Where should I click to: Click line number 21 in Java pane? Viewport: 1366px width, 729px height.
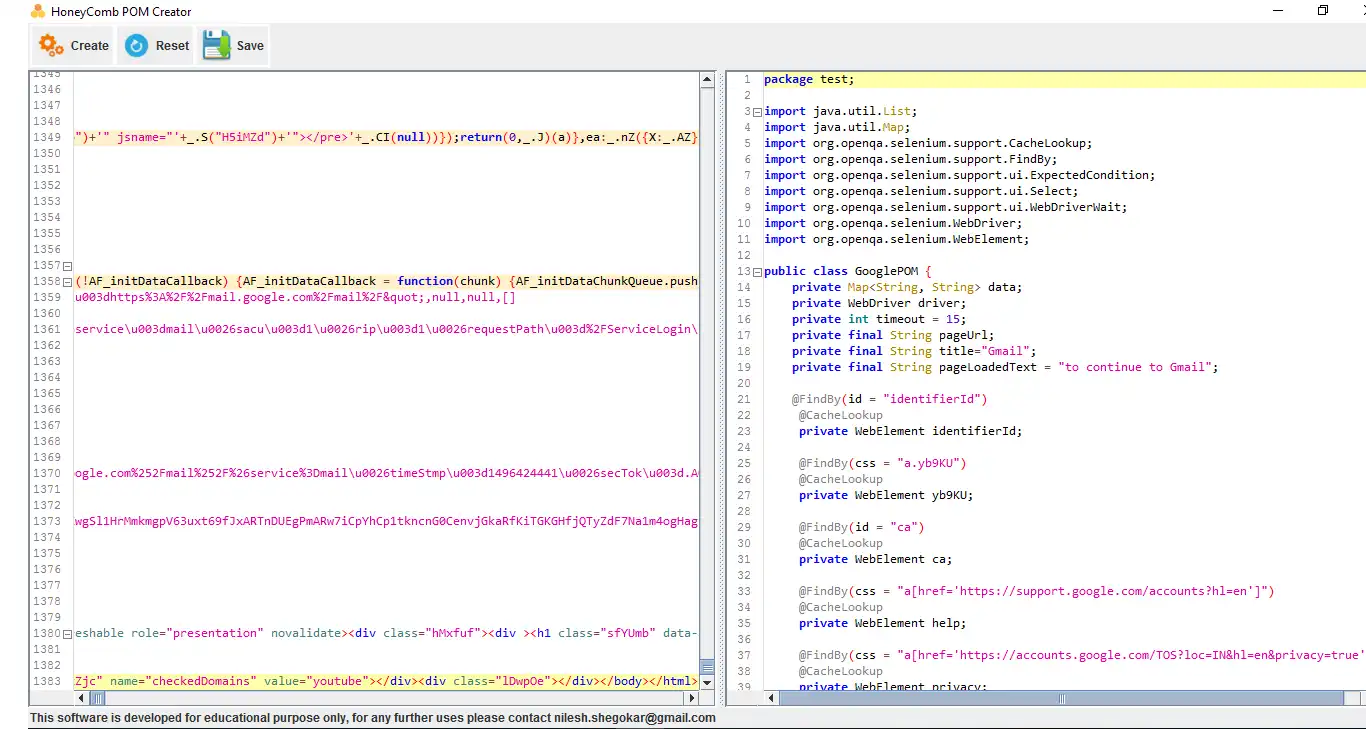tap(743, 400)
